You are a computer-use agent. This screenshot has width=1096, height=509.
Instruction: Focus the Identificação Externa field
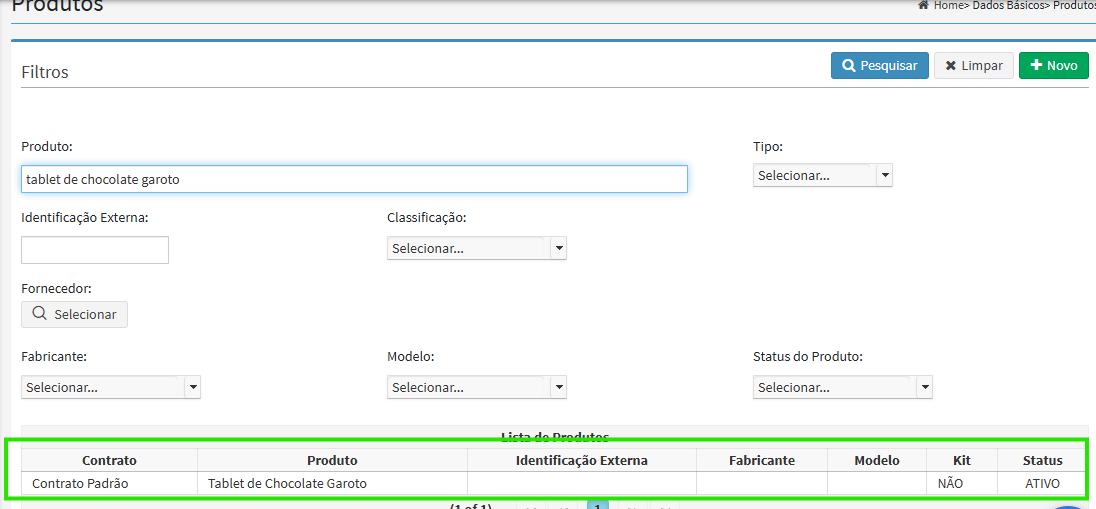pyautogui.click(x=95, y=250)
